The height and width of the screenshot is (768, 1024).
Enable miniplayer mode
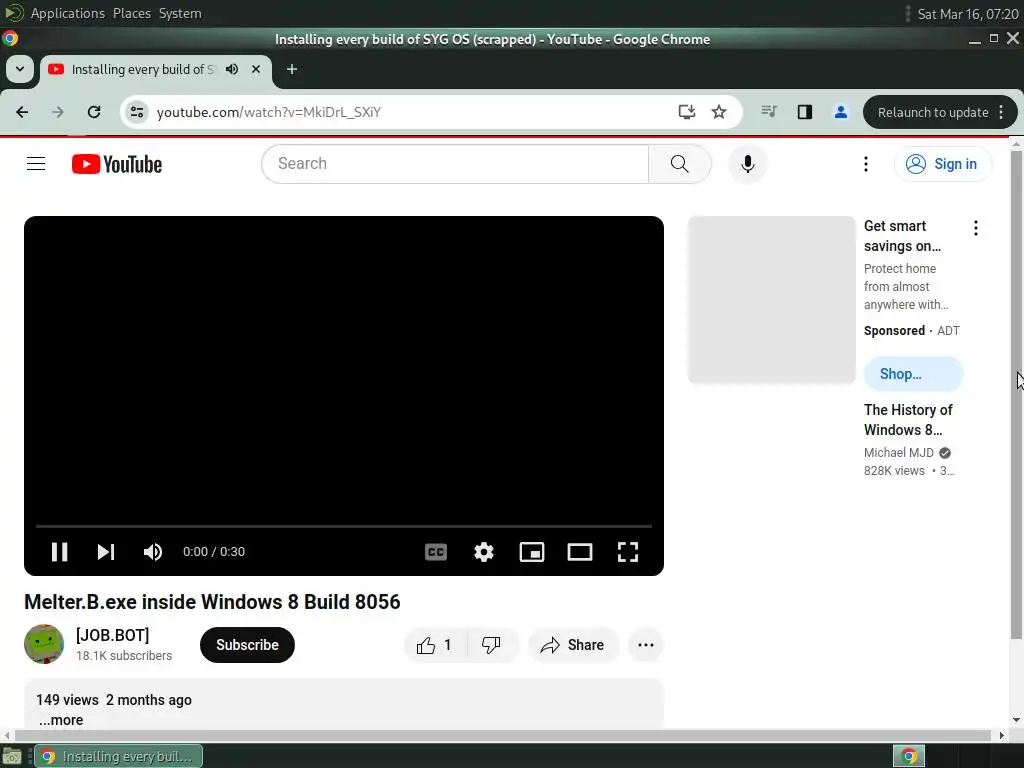pyautogui.click(x=532, y=552)
